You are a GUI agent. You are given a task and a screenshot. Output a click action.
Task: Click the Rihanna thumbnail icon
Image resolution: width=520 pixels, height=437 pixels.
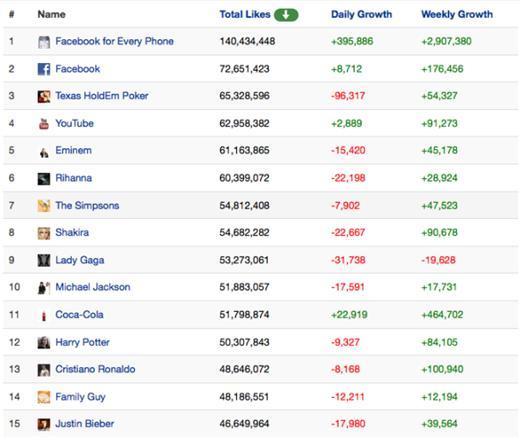click(44, 179)
